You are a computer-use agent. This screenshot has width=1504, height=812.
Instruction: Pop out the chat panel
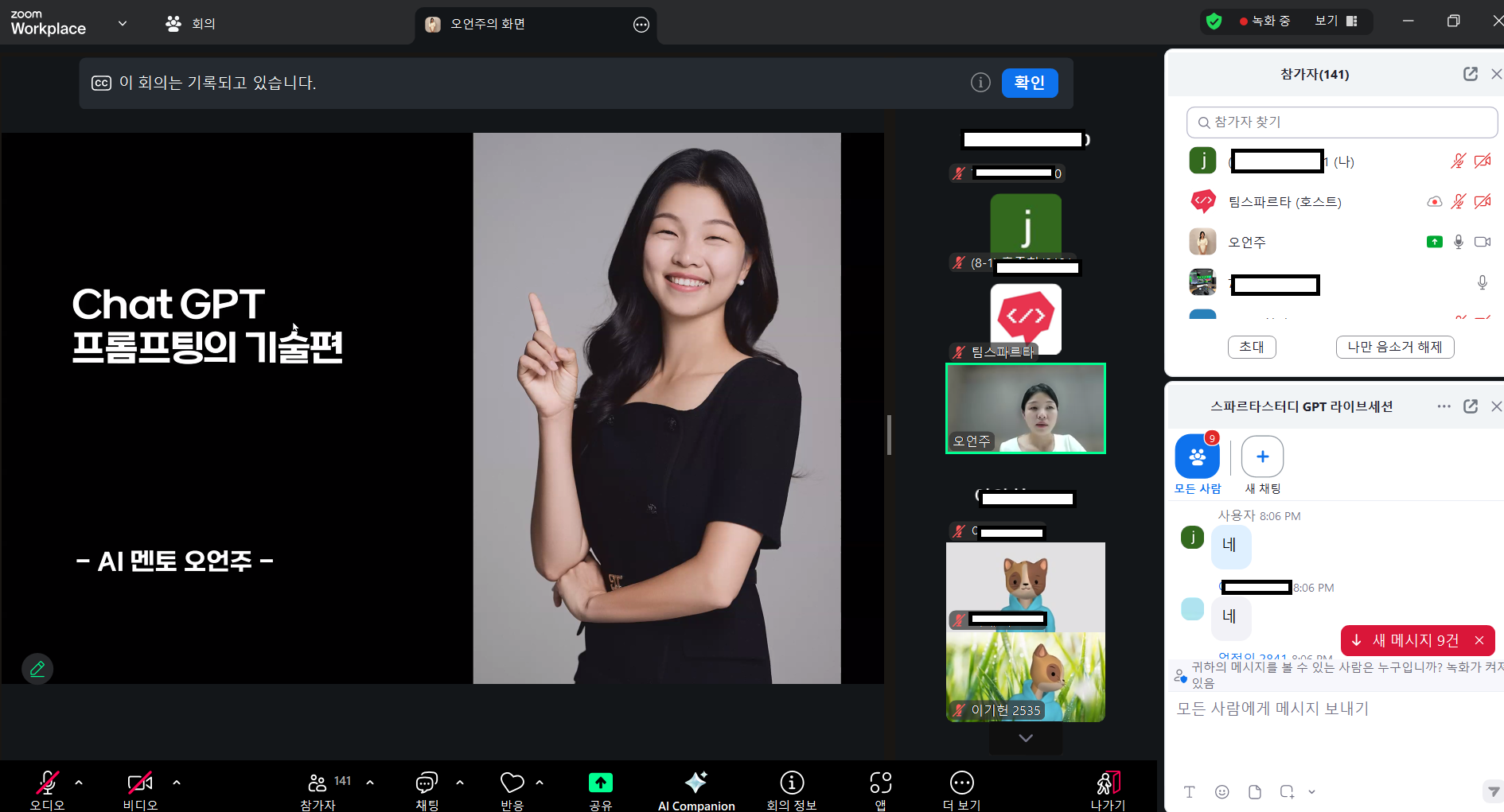(1471, 406)
